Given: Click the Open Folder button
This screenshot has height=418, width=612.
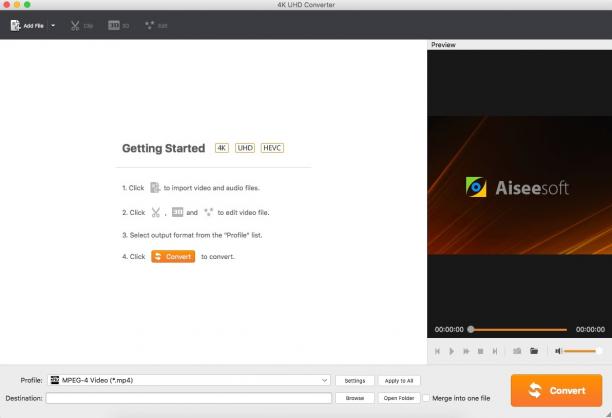Looking at the screenshot, I should point(399,398).
